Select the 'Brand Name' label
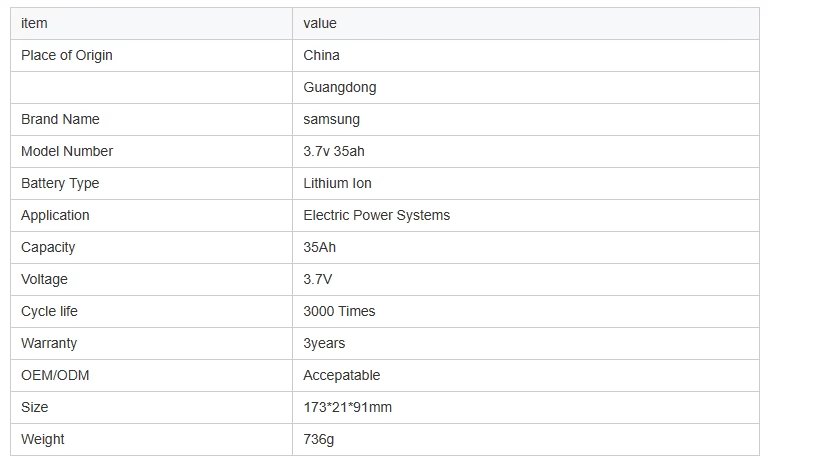The image size is (819, 466). 60,119
